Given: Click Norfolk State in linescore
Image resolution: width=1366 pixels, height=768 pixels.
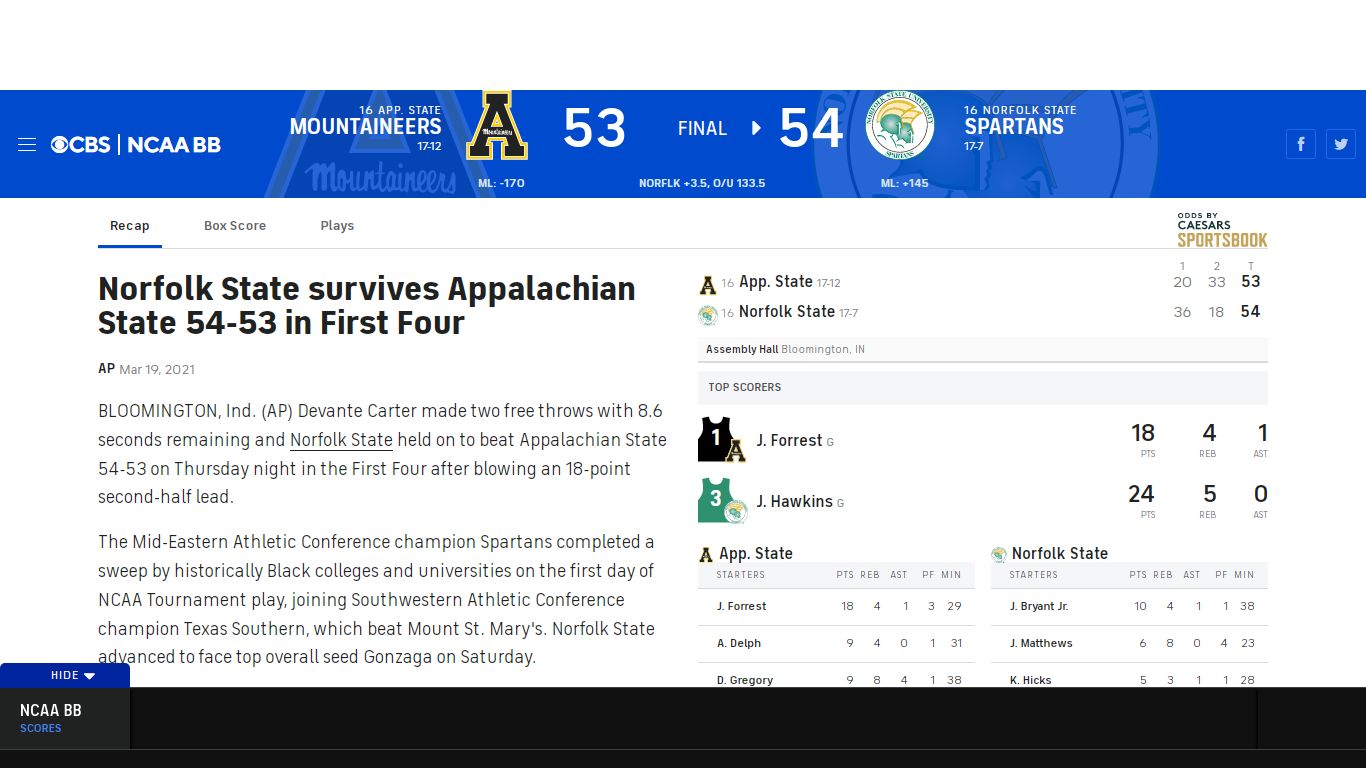Looking at the screenshot, I should pos(787,312).
